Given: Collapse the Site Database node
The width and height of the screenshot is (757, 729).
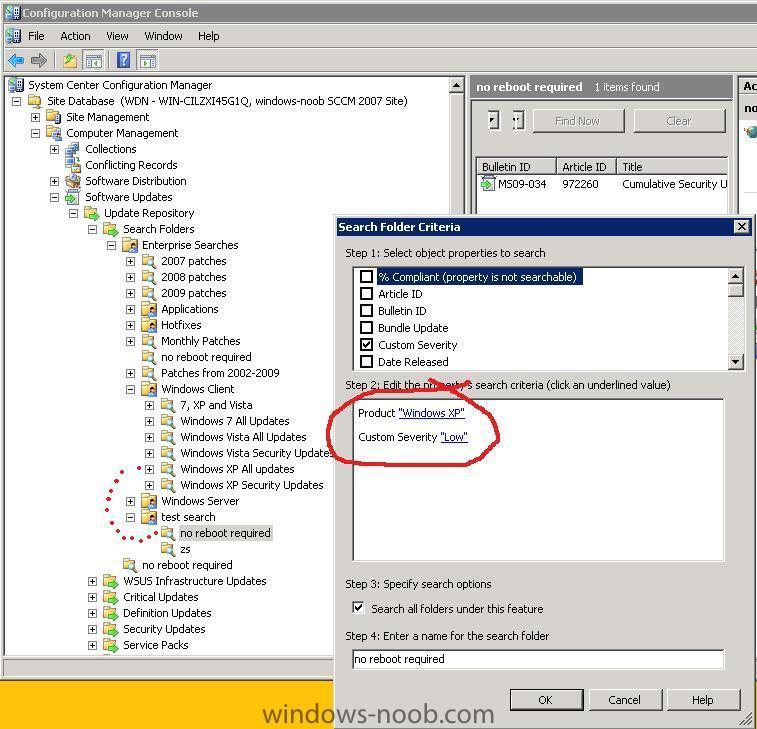Looking at the screenshot, I should [16, 101].
